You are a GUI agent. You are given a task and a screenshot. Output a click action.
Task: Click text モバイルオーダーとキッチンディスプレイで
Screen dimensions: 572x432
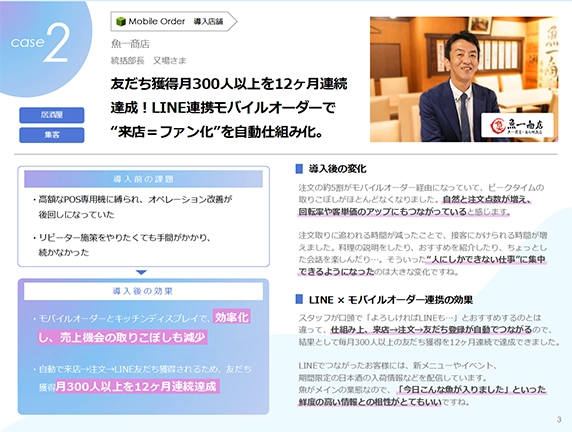[x=123, y=319]
